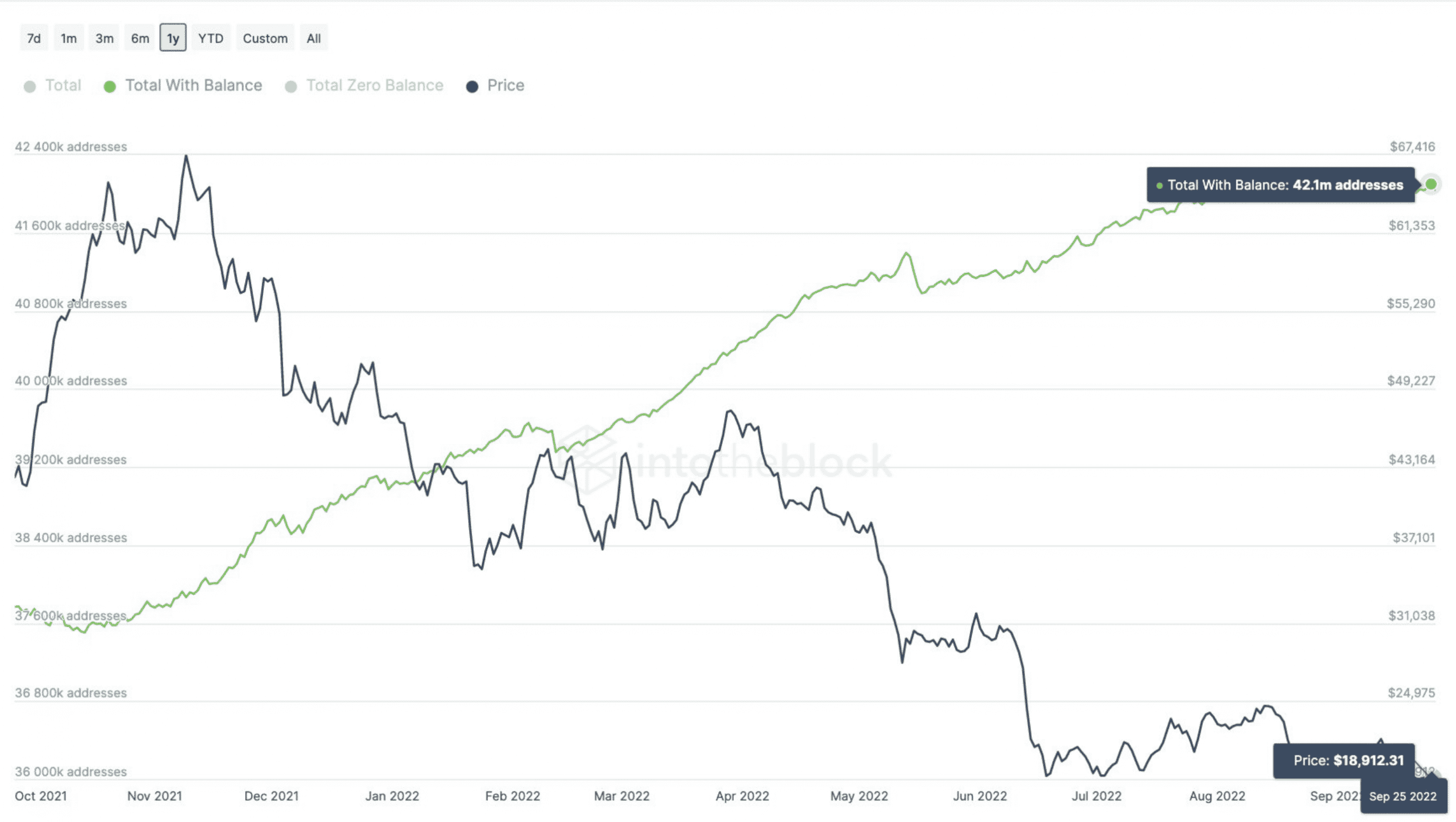Expand the All time range view
1456x822 pixels.
pos(313,38)
